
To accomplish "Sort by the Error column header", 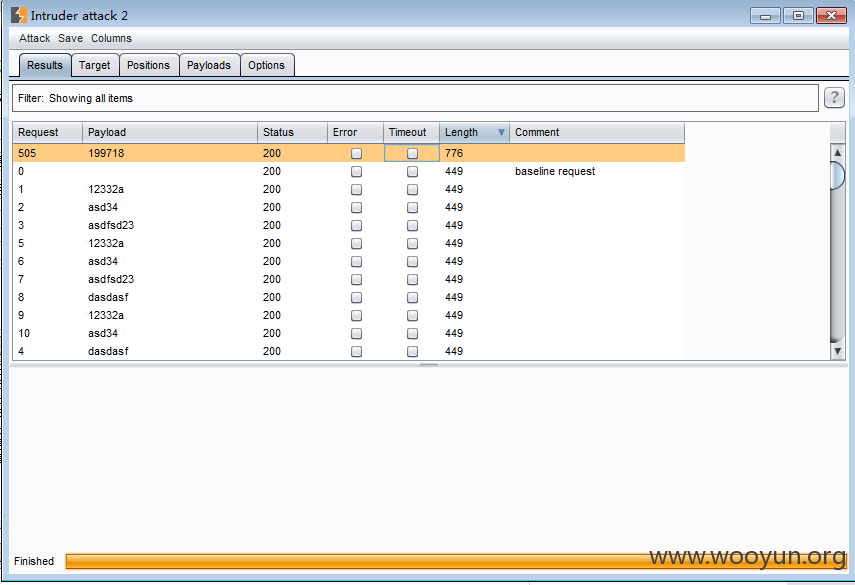I will tap(355, 132).
